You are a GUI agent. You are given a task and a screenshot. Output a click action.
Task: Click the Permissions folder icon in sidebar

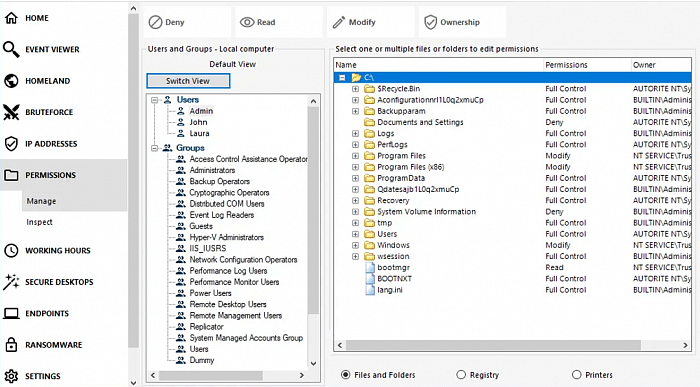click(11, 175)
